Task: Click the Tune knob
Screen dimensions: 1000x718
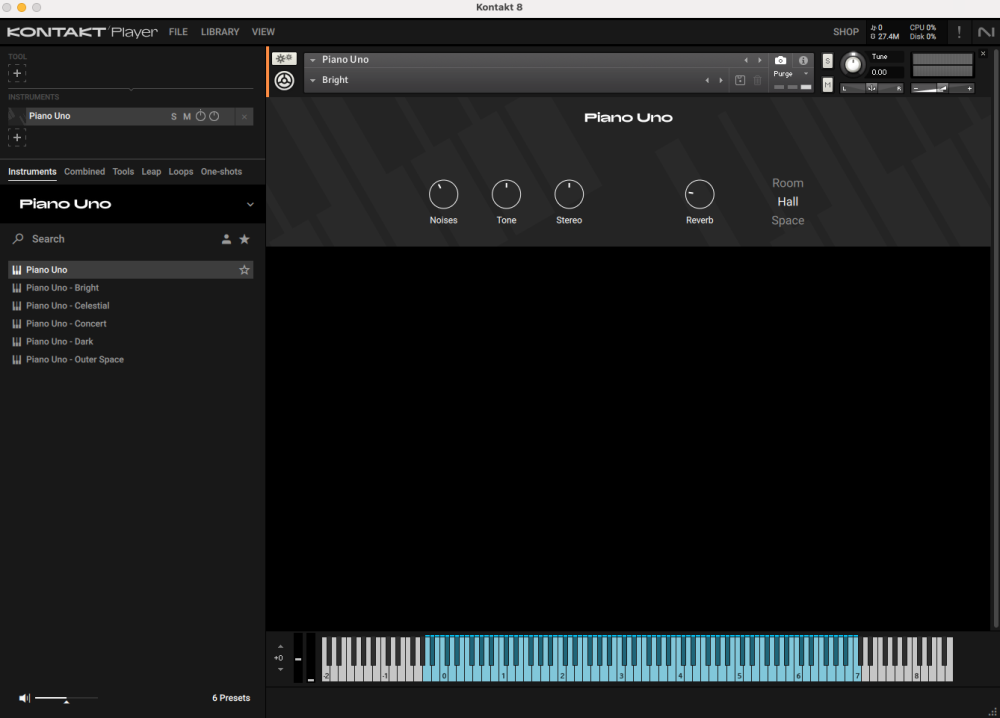Action: pos(853,64)
